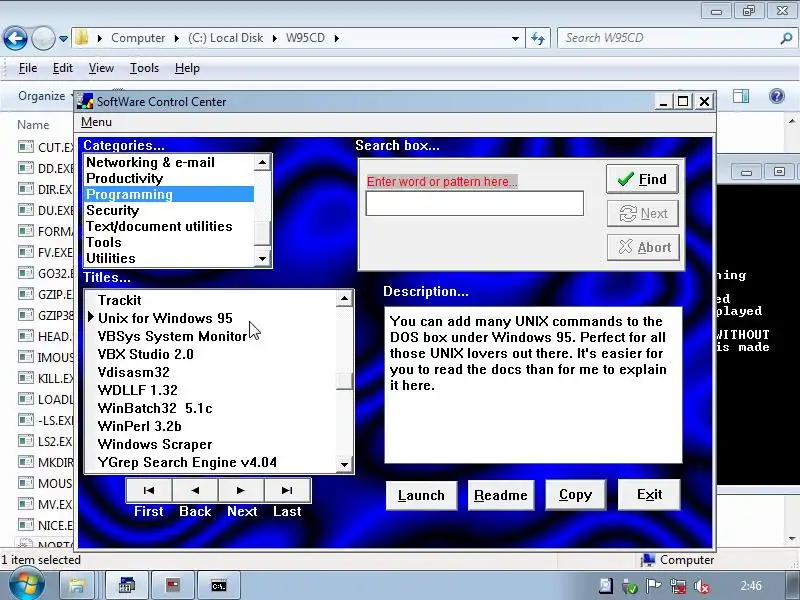800x600 pixels.
Task: Go Back one title record
Action: coord(195,490)
